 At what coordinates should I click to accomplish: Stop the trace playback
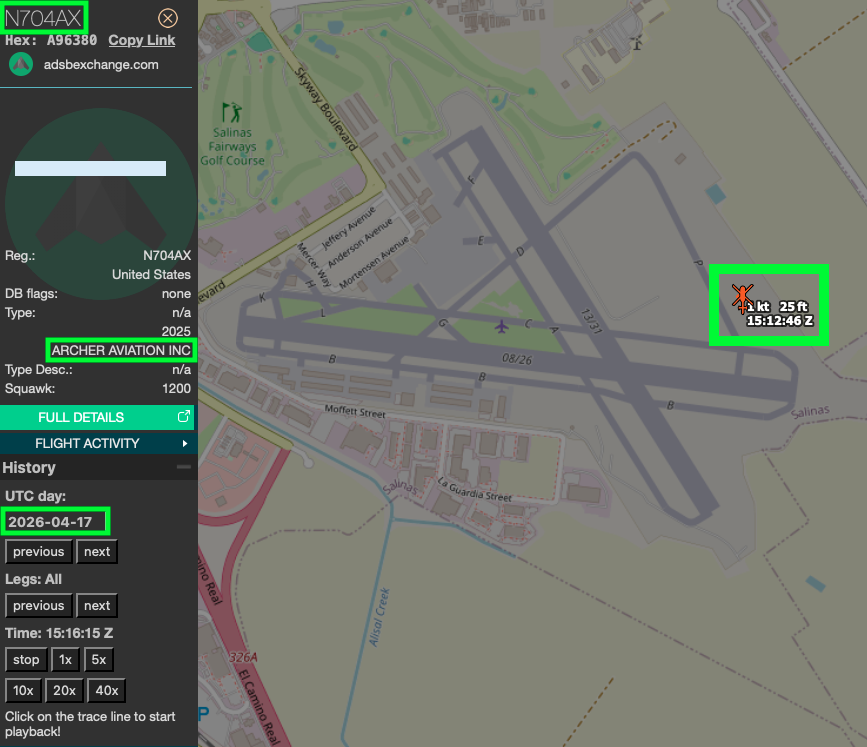coord(26,660)
